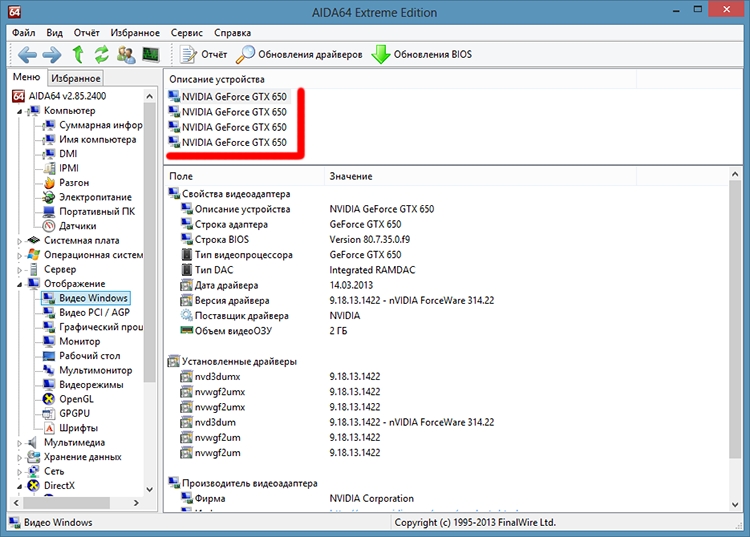Open the Шрифты fonts item

click(70, 428)
